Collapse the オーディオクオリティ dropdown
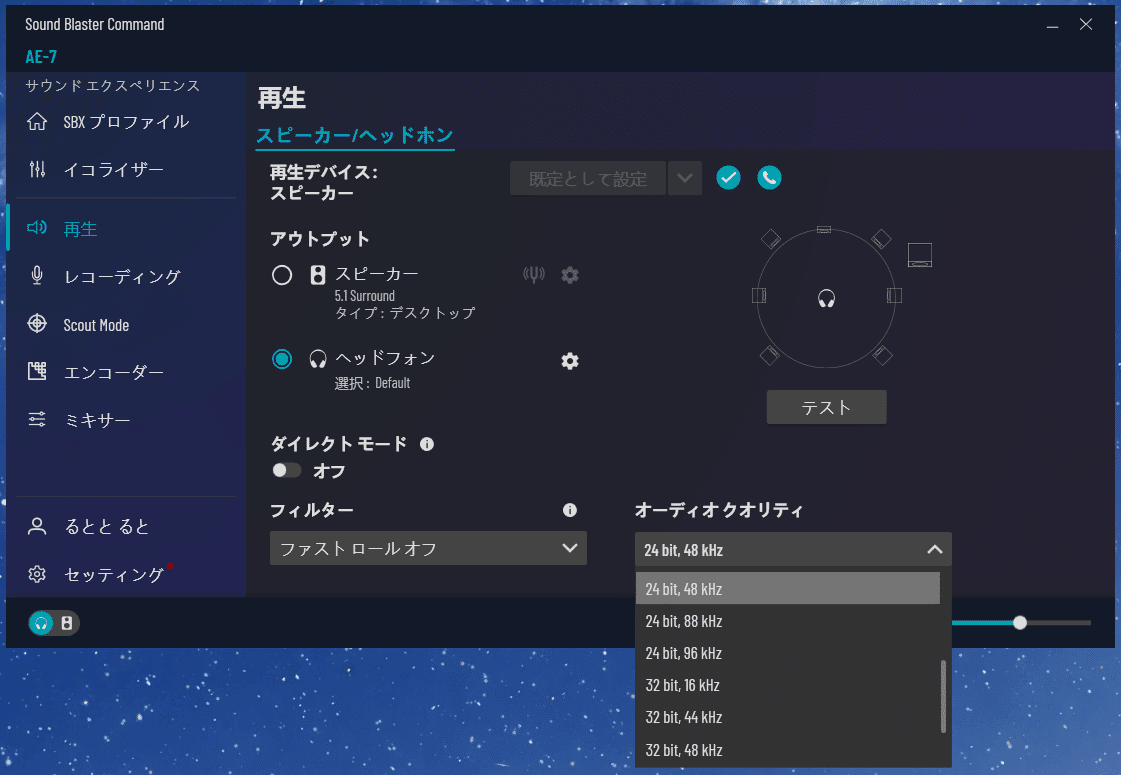The height and width of the screenshot is (775, 1121). click(x=935, y=549)
